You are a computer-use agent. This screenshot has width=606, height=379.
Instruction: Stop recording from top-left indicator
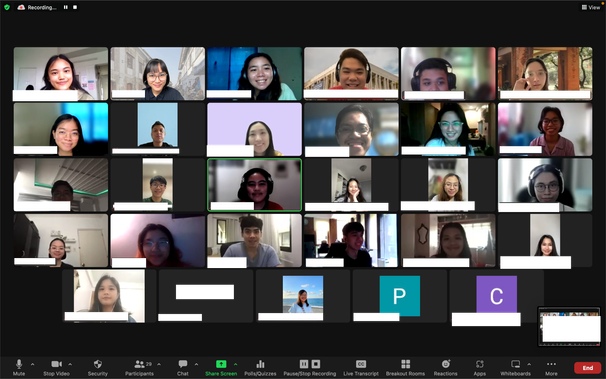coord(75,7)
